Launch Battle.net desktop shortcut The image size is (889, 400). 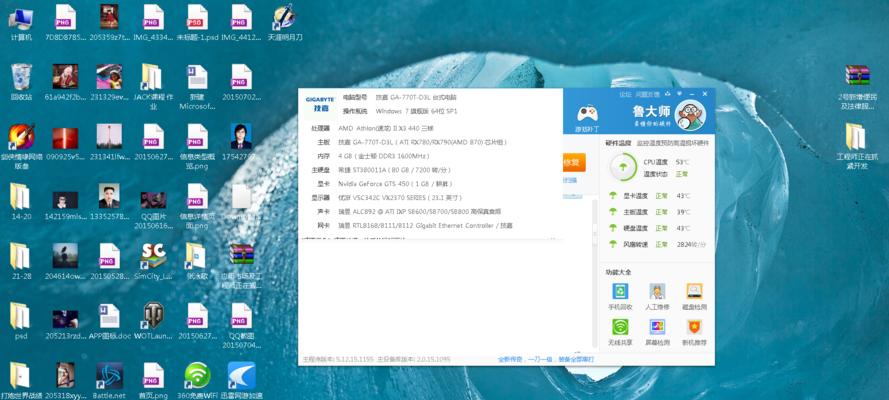click(109, 380)
